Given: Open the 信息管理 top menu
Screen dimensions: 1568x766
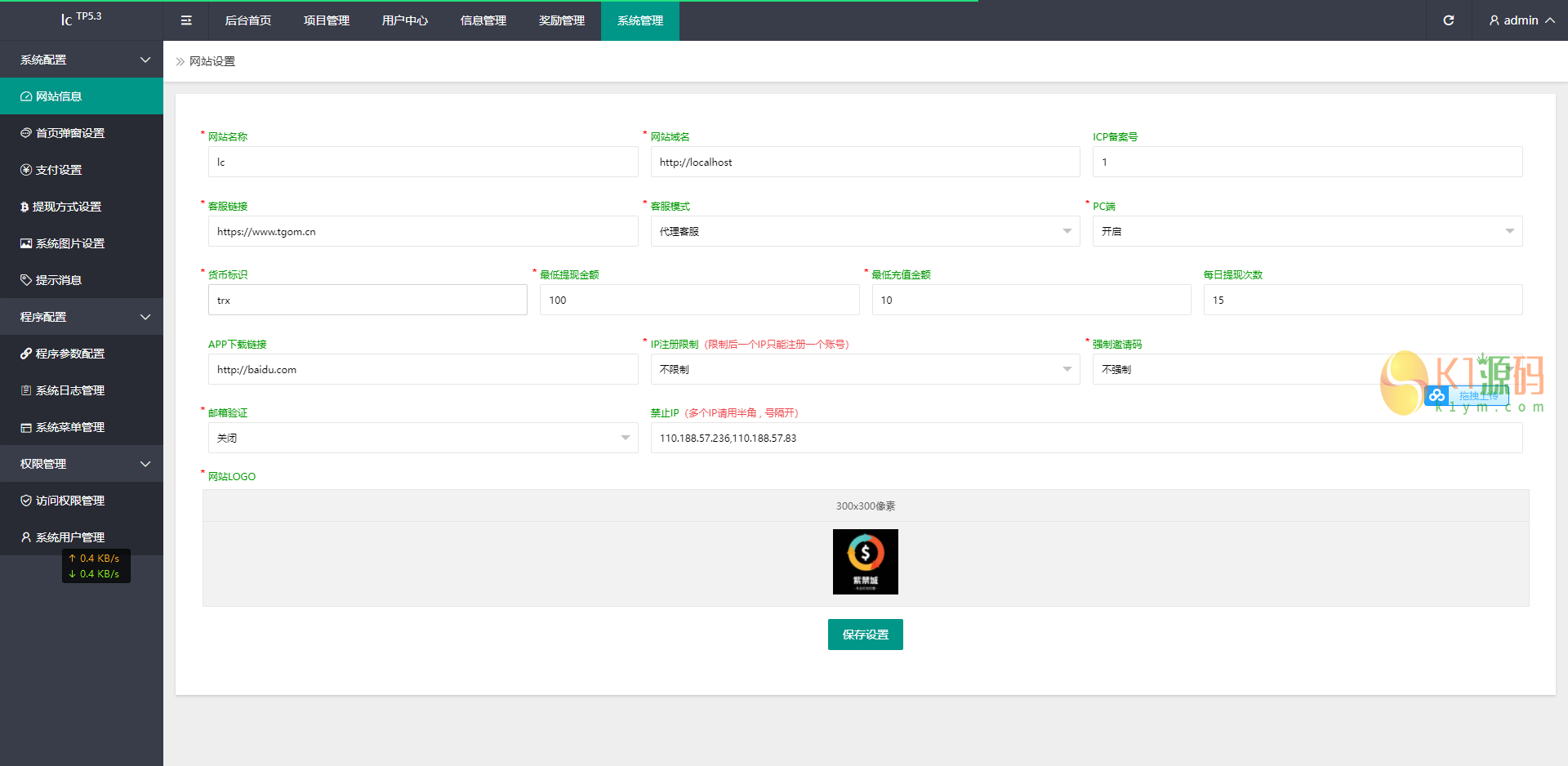Looking at the screenshot, I should coord(483,20).
